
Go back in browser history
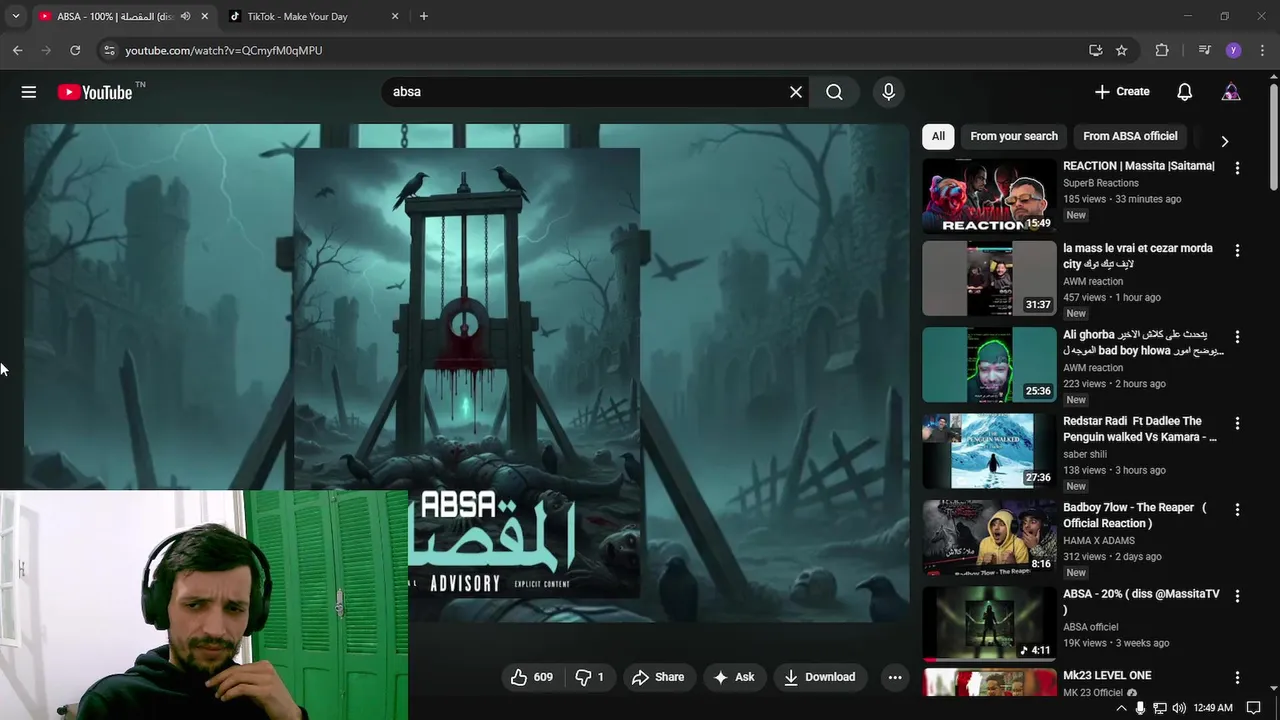click(17, 50)
